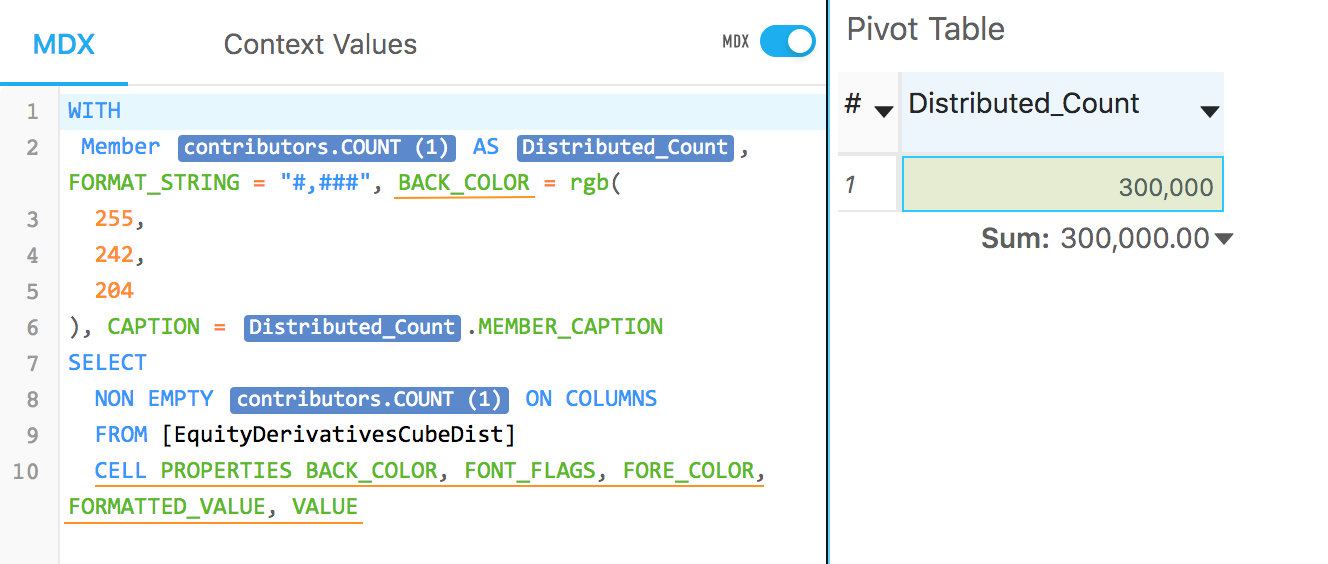Expand the Sum aggregation dropdown
Viewport: 1328px width, 564px height.
(1223, 238)
